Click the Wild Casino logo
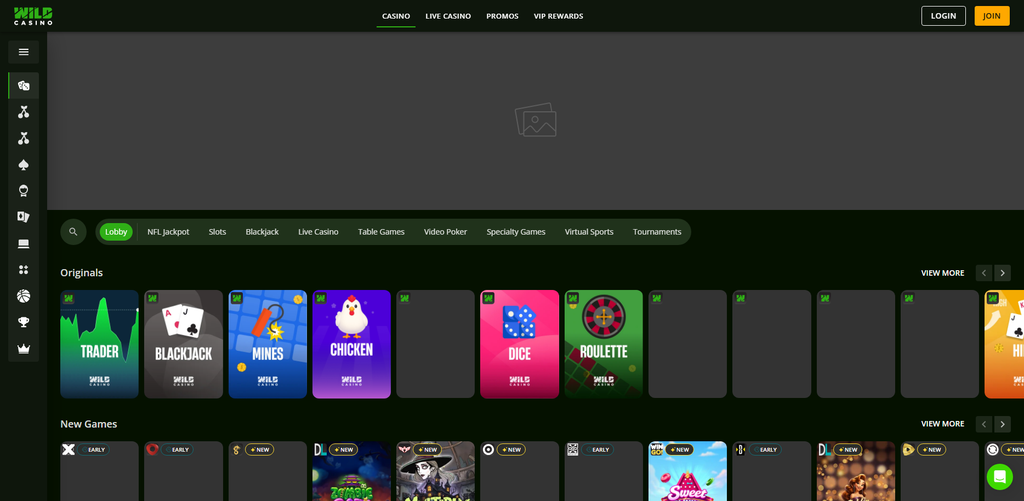The height and width of the screenshot is (501, 1024). pos(33,16)
